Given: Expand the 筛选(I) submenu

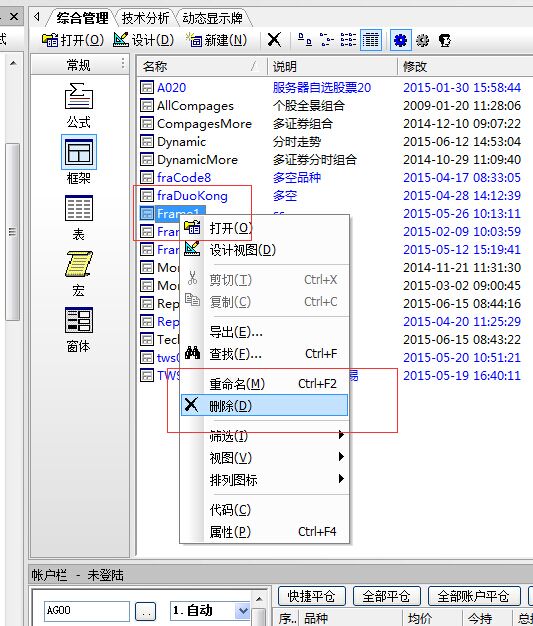Looking at the screenshot, I should (265, 436).
